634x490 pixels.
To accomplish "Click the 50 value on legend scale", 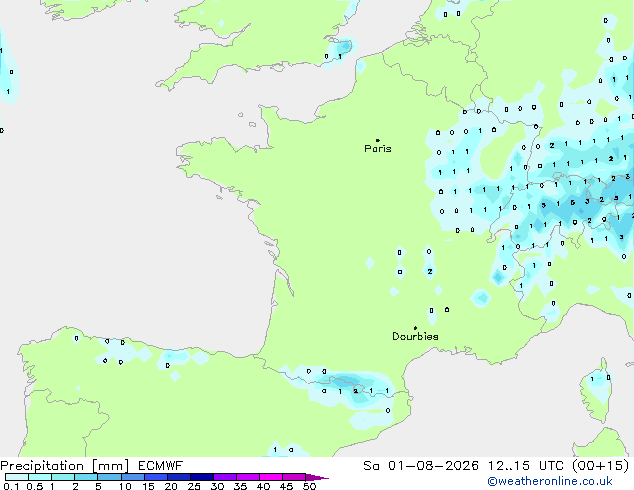I will [x=309, y=486].
